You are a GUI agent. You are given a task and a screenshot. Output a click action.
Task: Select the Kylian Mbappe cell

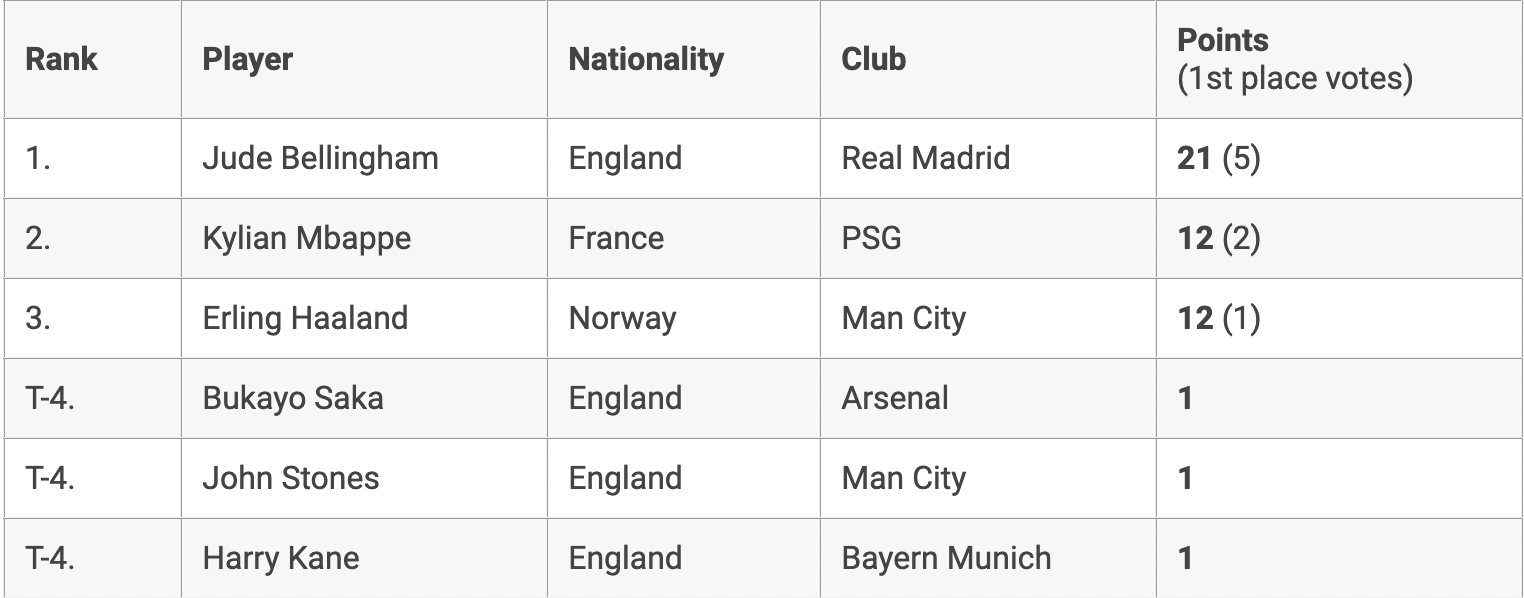coord(306,238)
